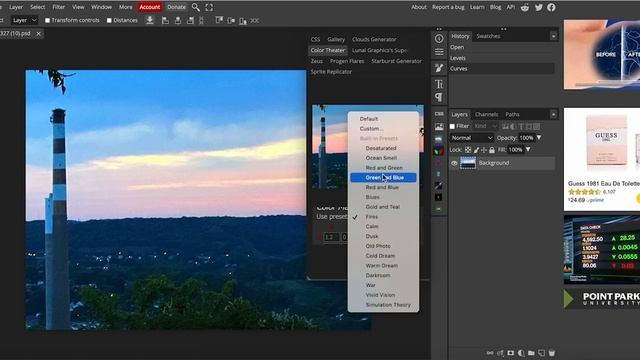The height and width of the screenshot is (360, 640).
Task: Open the About link
Action: click(x=419, y=7)
